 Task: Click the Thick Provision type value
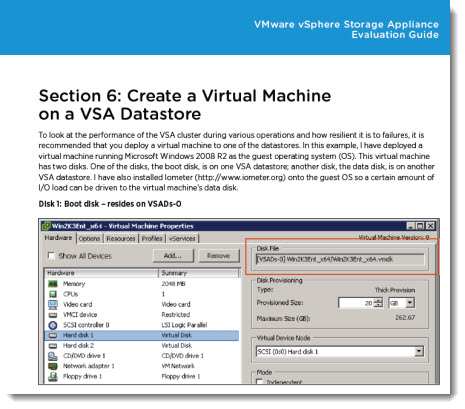pos(395,290)
